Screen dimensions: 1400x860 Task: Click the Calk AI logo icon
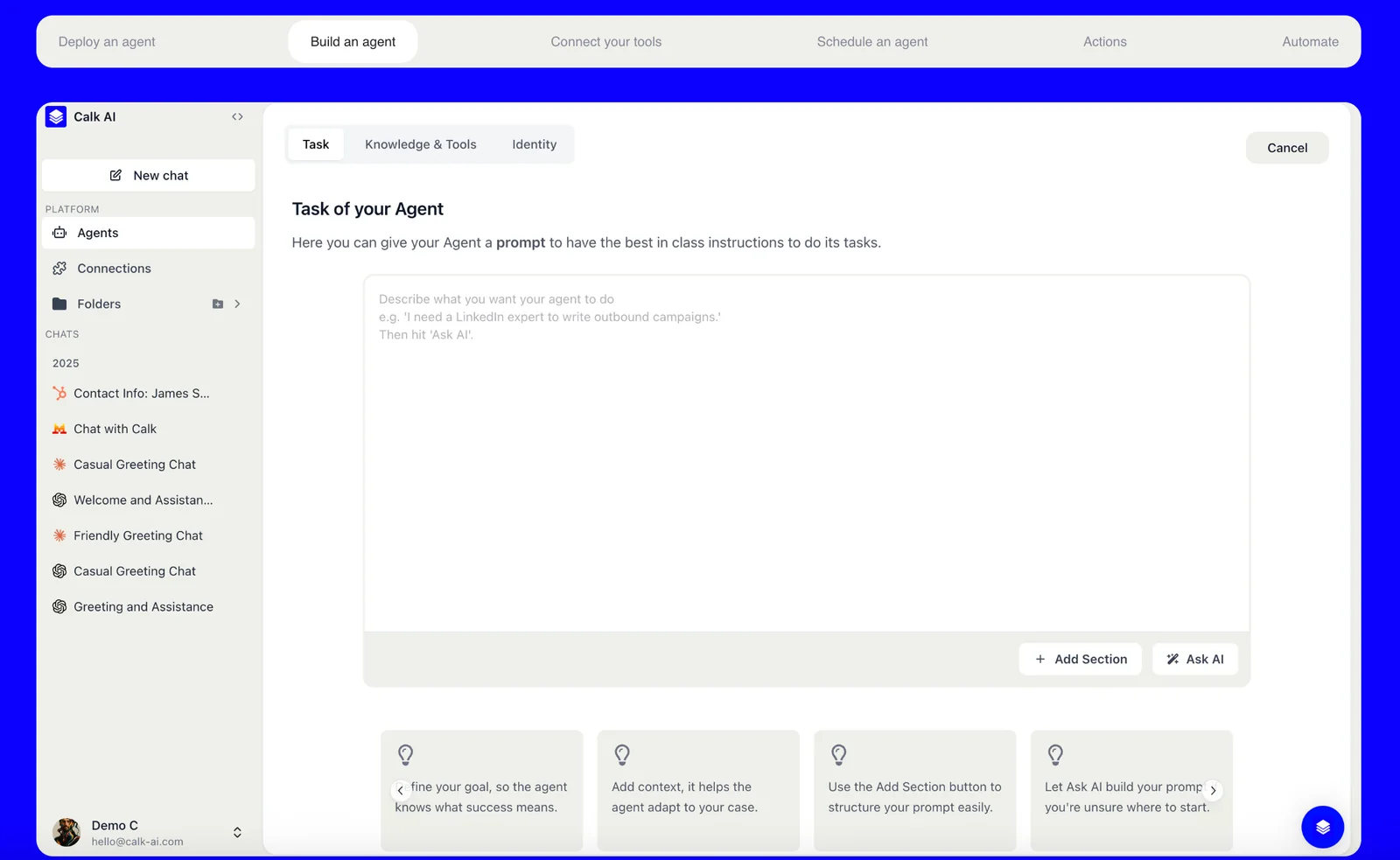(x=56, y=117)
